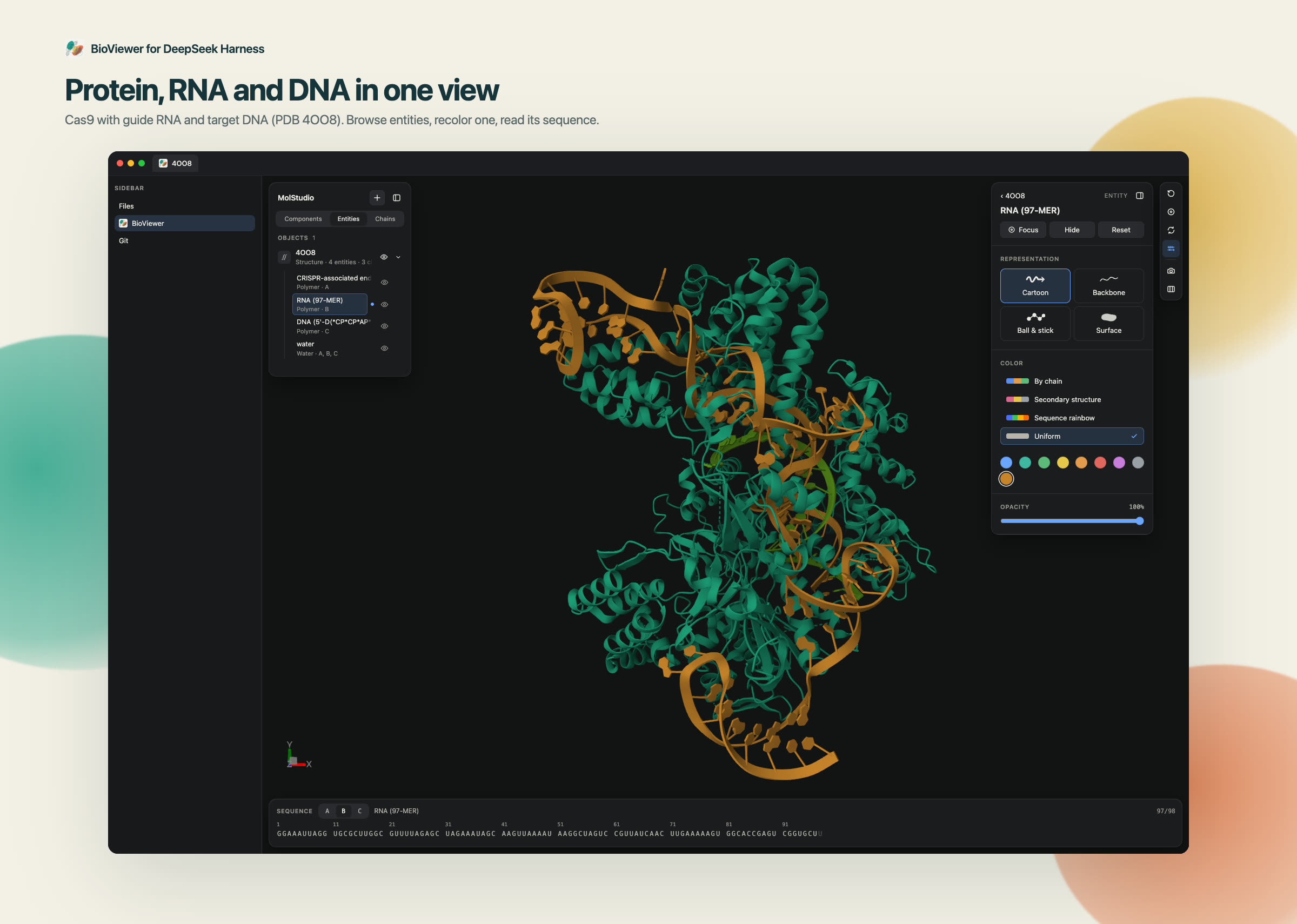Toggle visibility of CRISPR-associated entity

[x=385, y=282]
